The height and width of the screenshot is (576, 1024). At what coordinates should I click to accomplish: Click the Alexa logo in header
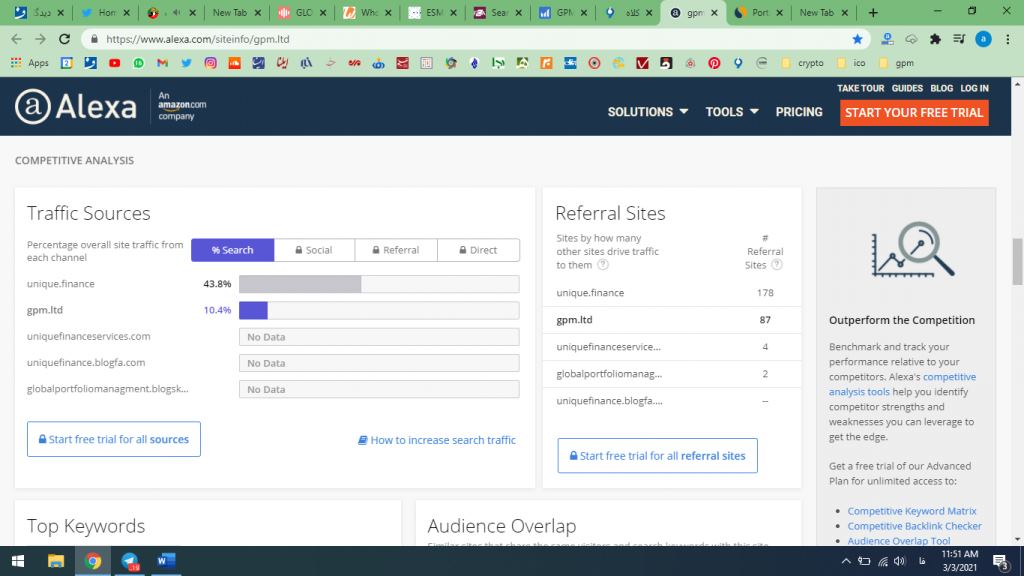(x=76, y=107)
